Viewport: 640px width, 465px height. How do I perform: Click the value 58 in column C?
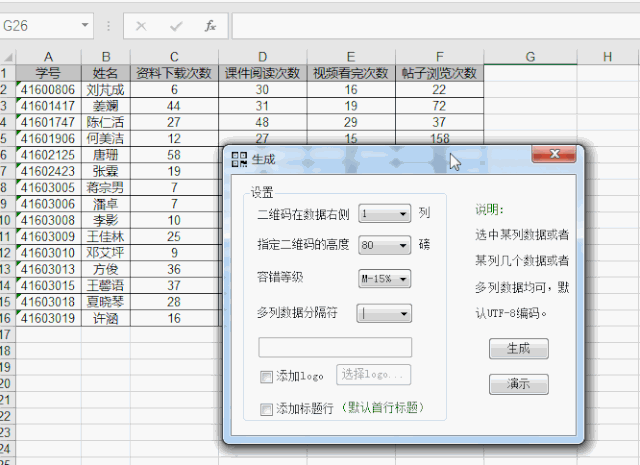174,155
